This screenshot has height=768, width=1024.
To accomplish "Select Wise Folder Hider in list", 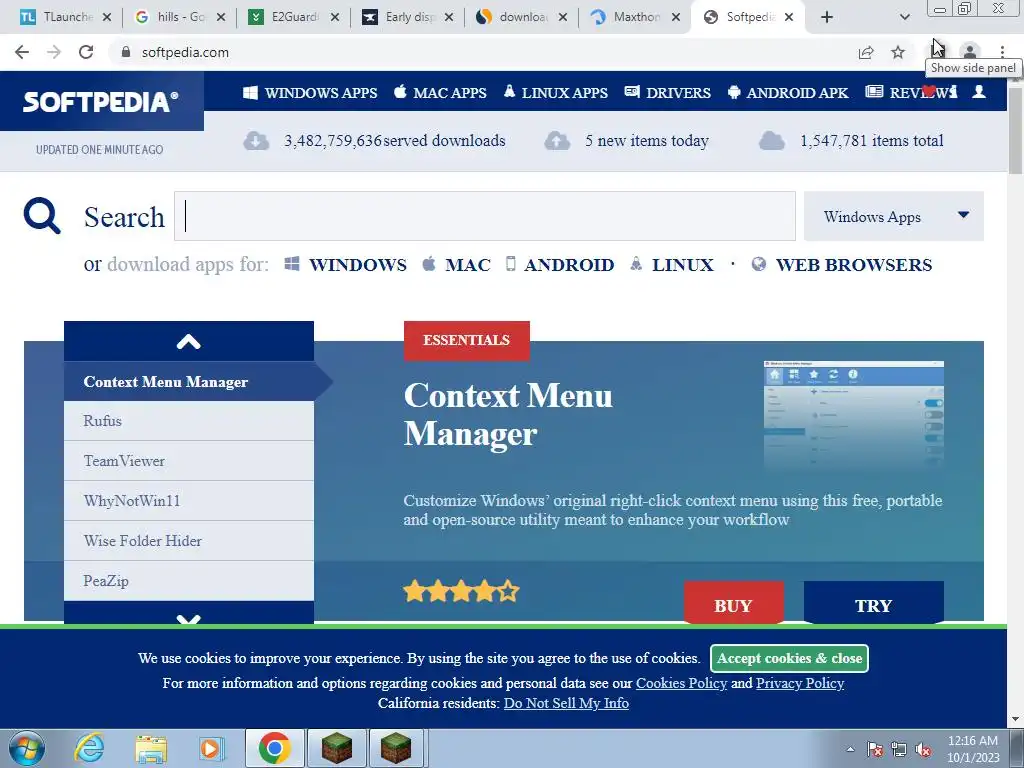I will [x=189, y=541].
